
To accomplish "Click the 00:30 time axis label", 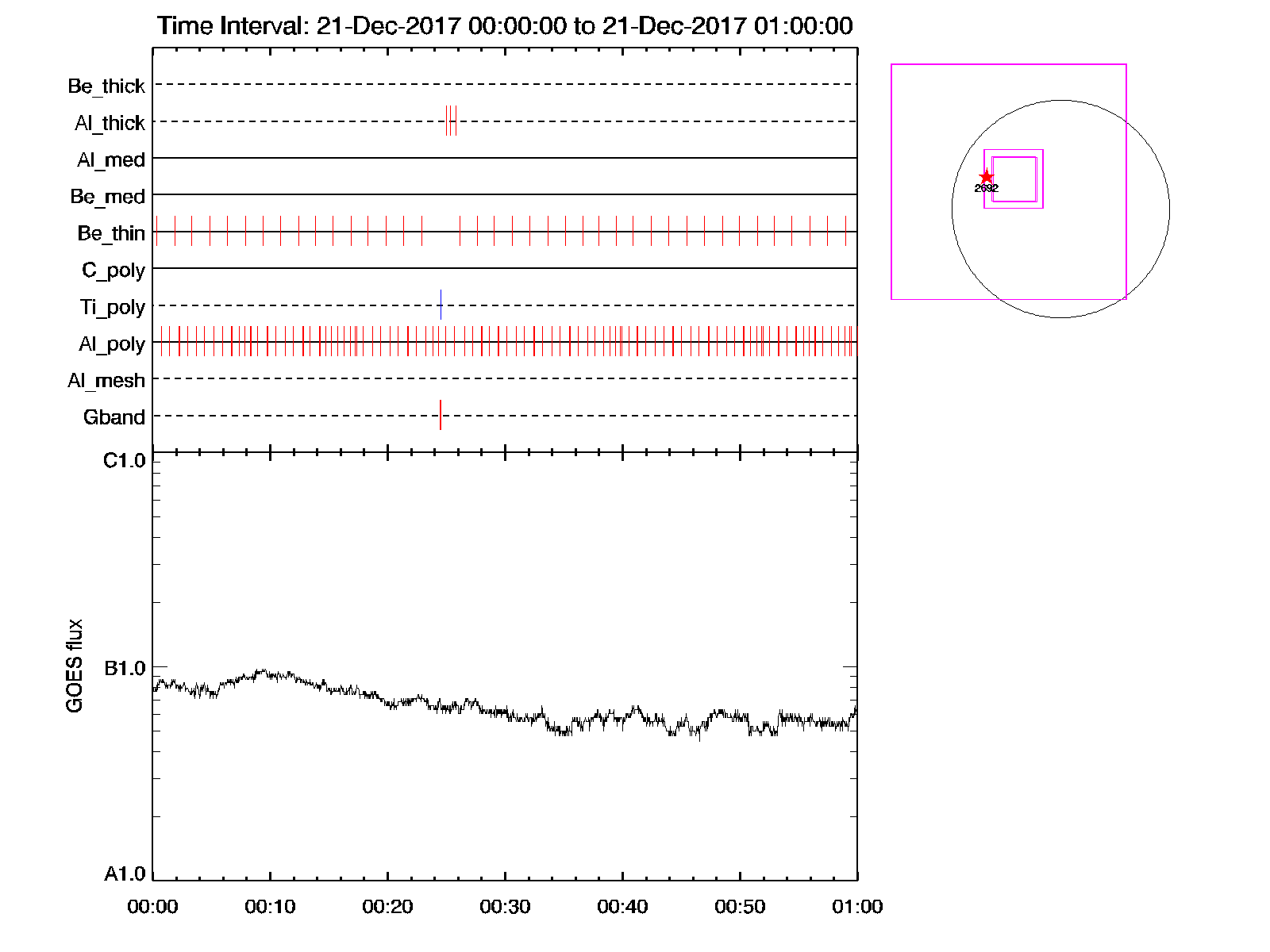I will [505, 907].
